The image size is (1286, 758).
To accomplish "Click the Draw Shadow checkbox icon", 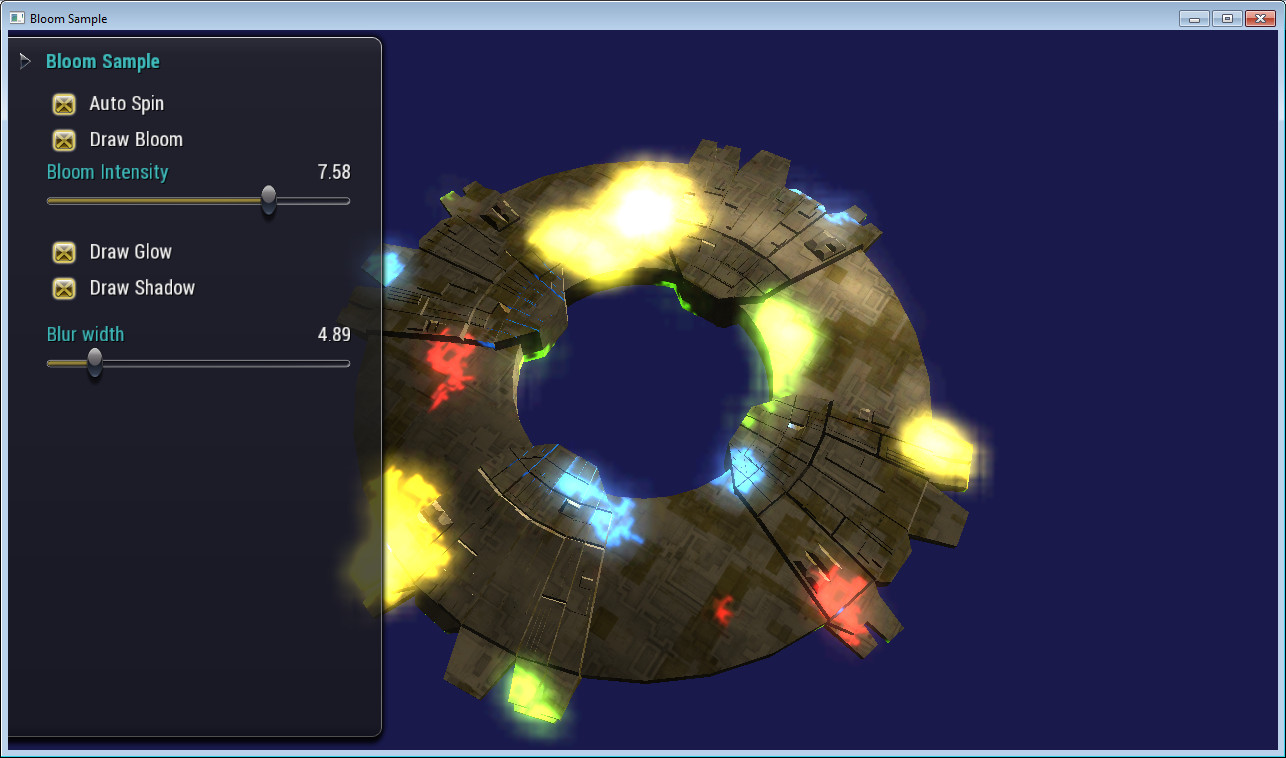I will coord(64,288).
